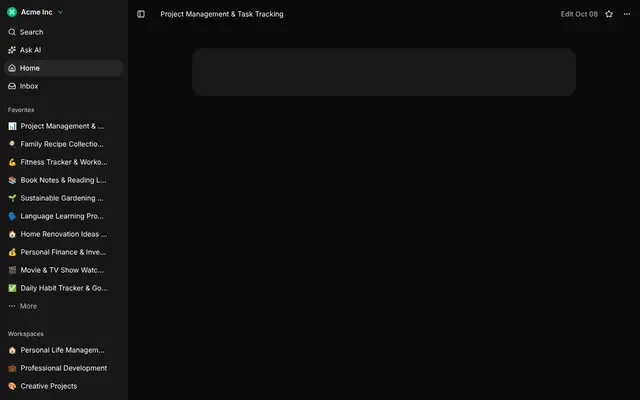Click the Acme Inc green logo icon
Screen dimensions: 640x400
pos(12,12)
